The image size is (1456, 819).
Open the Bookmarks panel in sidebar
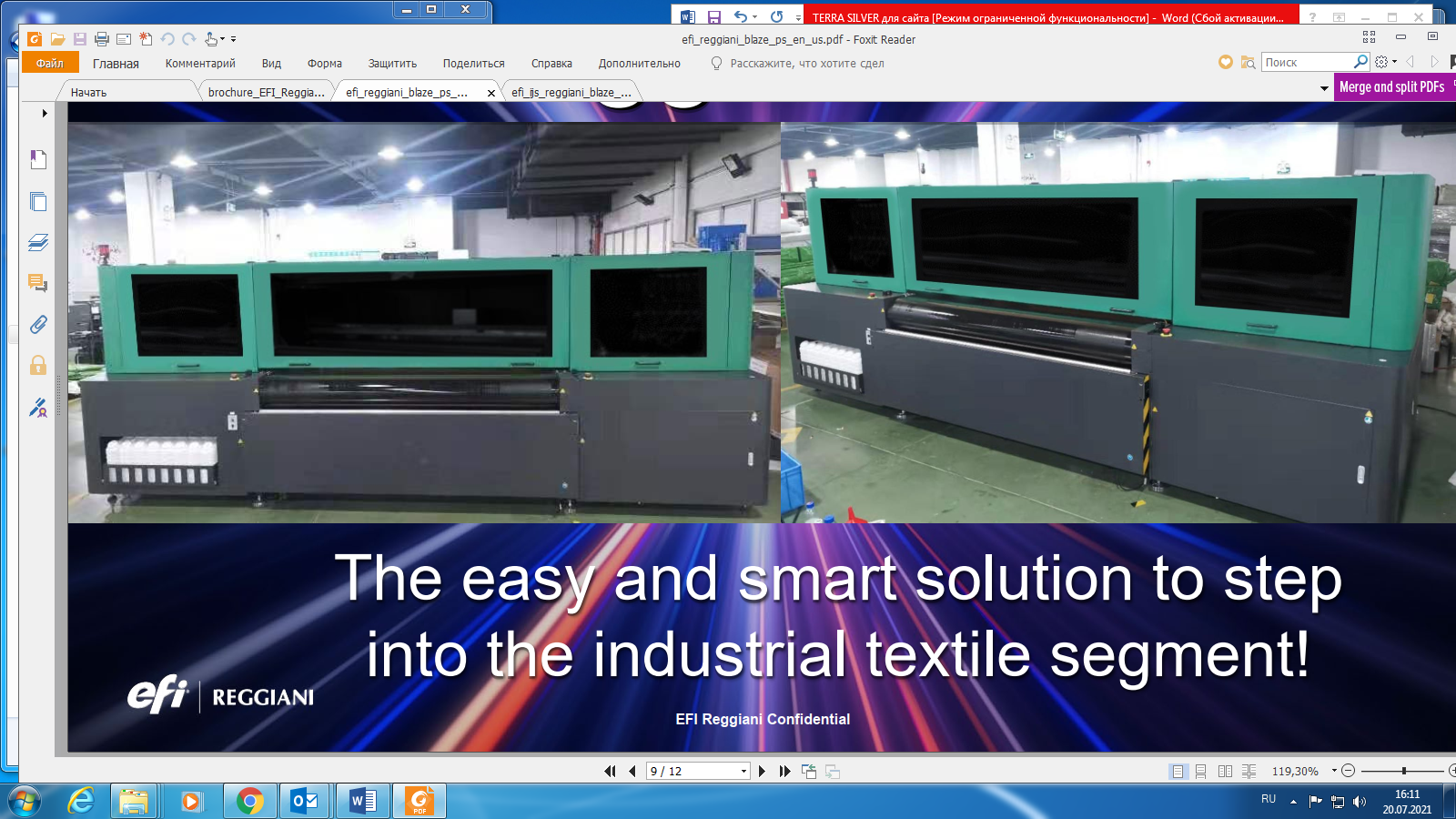pyautogui.click(x=38, y=159)
